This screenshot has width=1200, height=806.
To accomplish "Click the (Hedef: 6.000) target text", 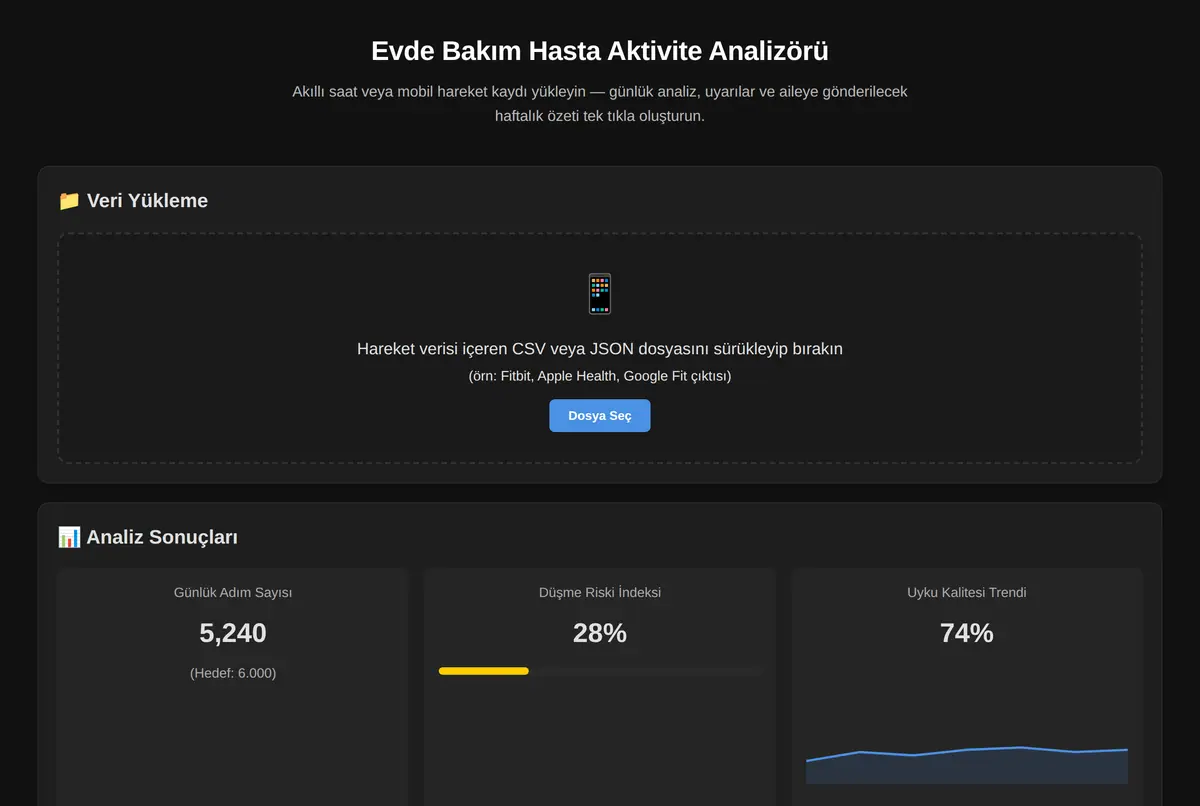I will pos(233,673).
